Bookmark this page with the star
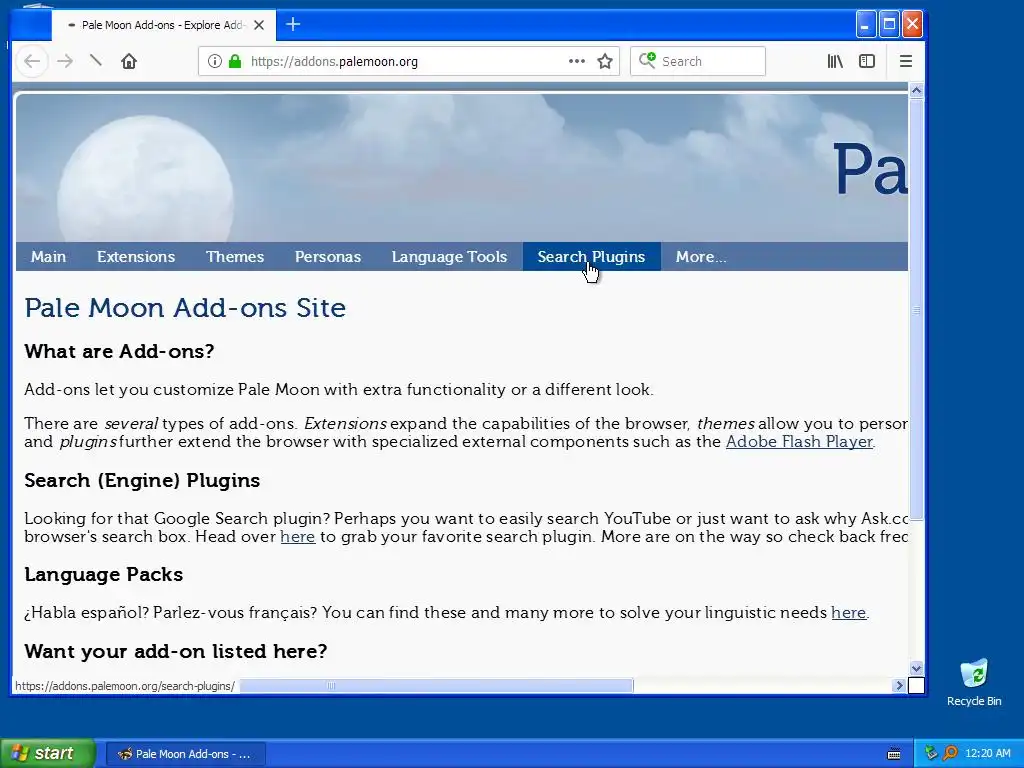The height and width of the screenshot is (768, 1024). coord(605,61)
